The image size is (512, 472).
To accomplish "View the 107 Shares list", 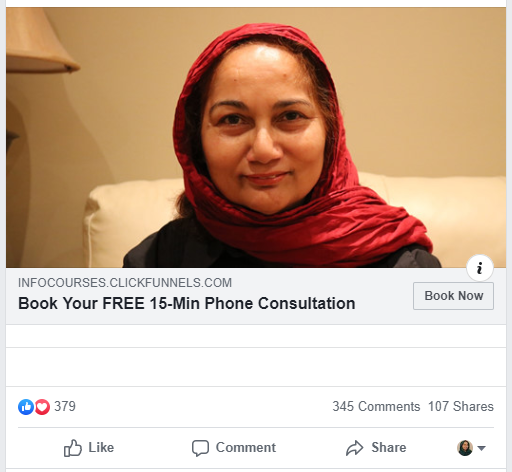I will (461, 407).
